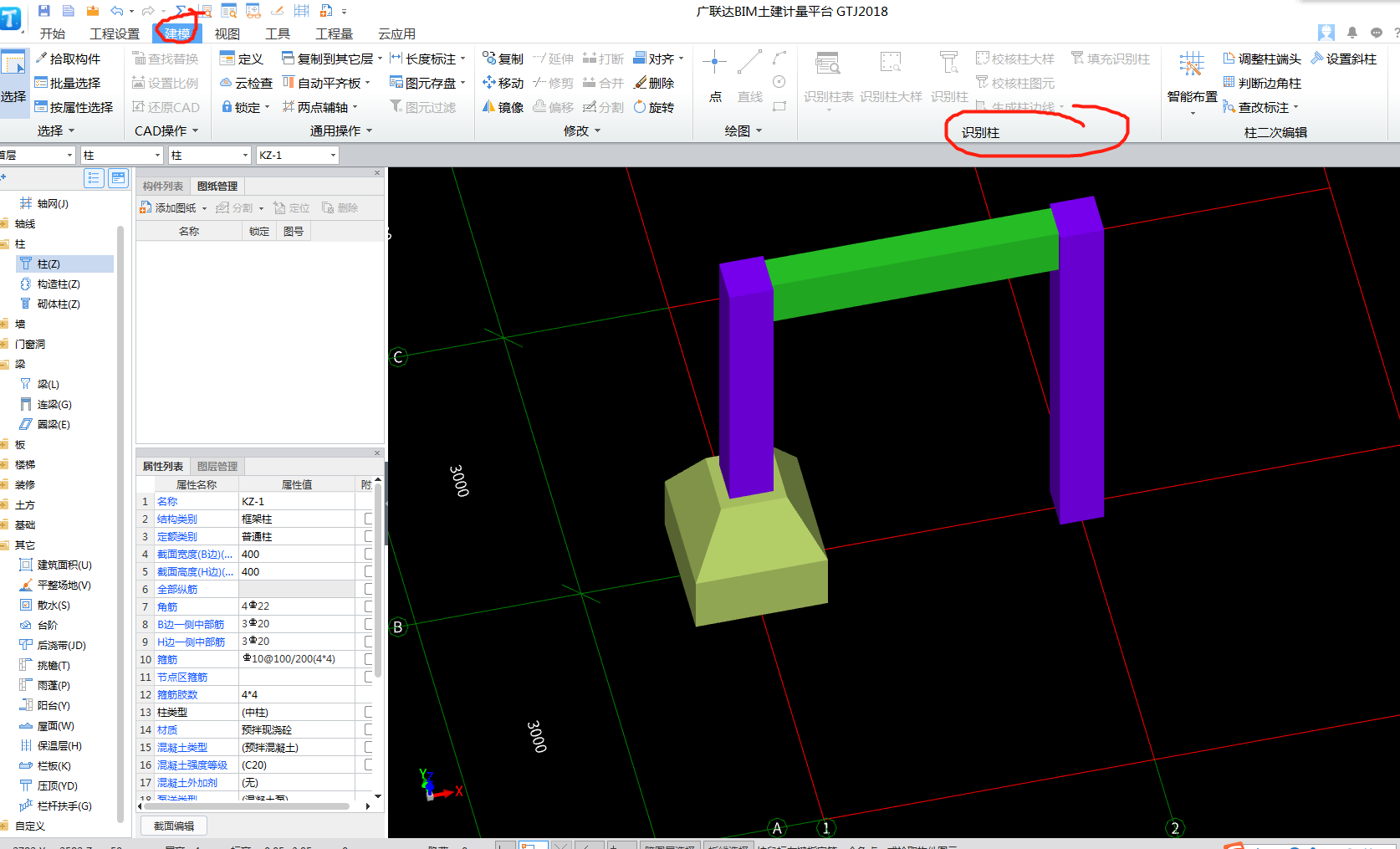Select the 两点辅轴 auxiliary axis tool

pos(319,107)
